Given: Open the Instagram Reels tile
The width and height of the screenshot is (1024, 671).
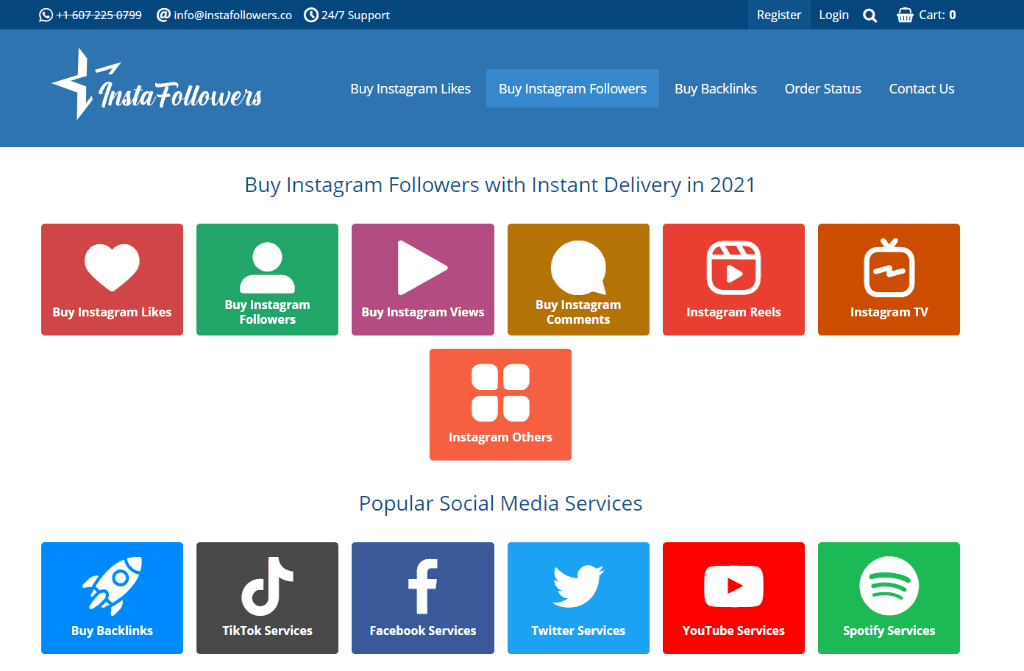Looking at the screenshot, I should (733, 280).
